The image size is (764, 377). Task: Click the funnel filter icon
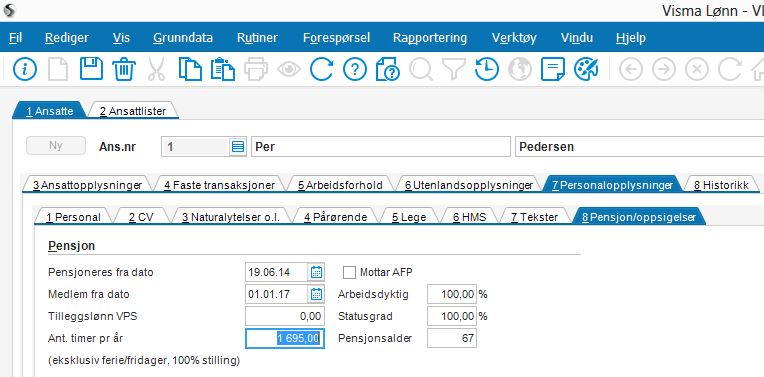(x=454, y=69)
